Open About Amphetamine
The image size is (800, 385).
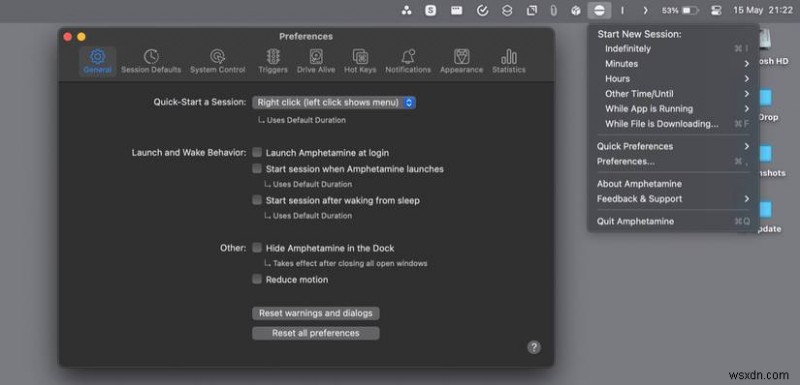point(673,184)
